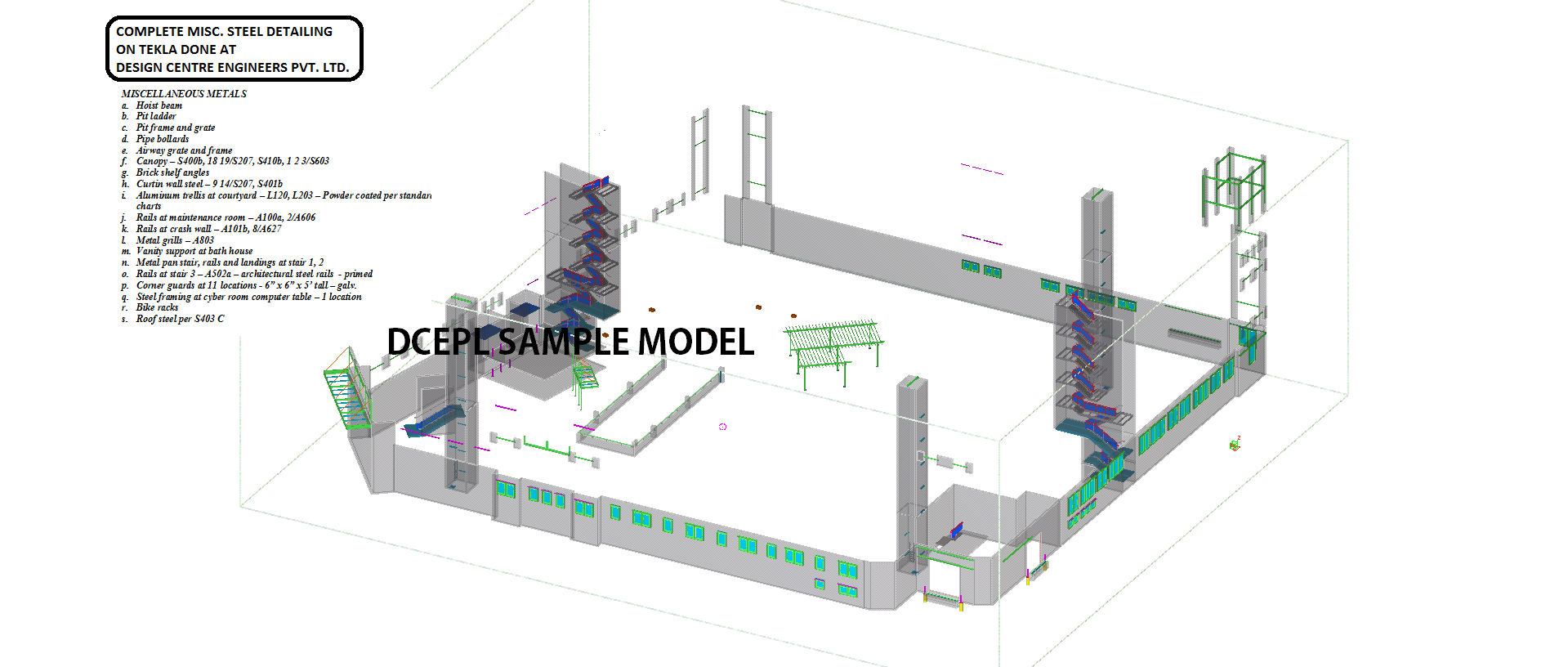Click the 'MISCELLANEOUS METALS' heading
The image size is (1568, 667).
point(184,94)
